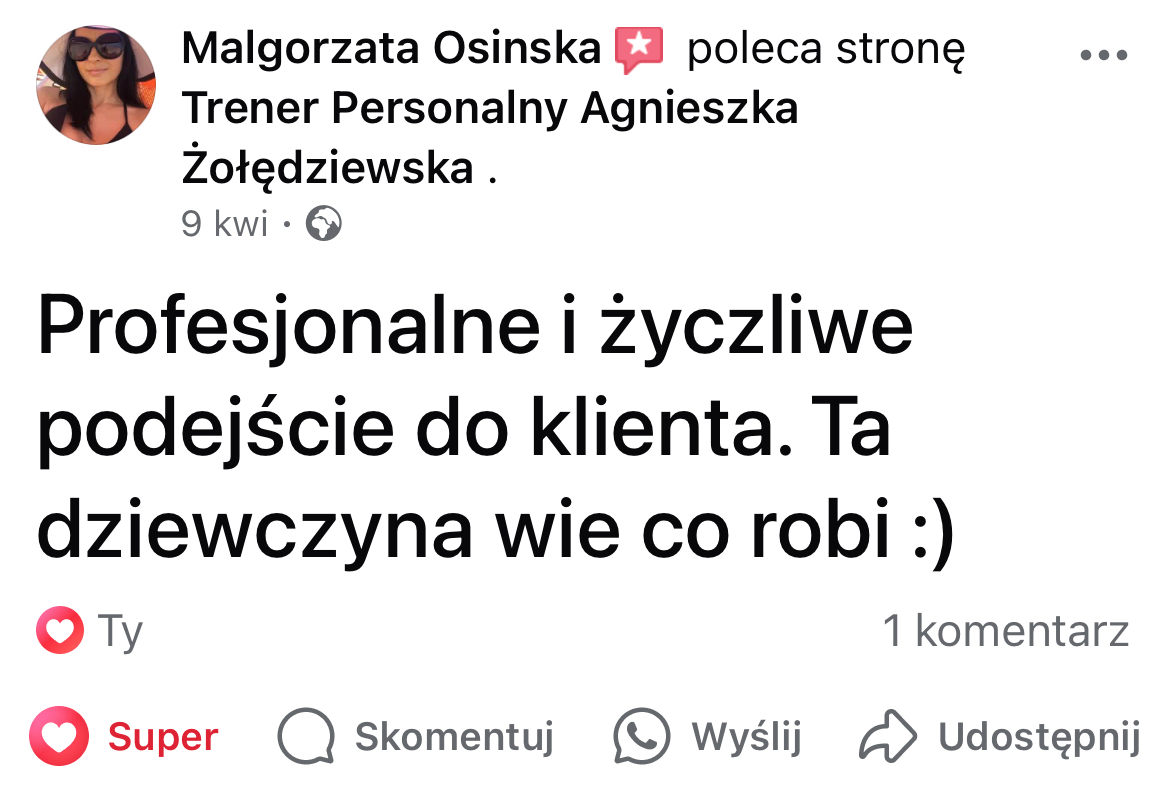Show who reacted via "Ty" label
The height and width of the screenshot is (788, 1170).
120,632
